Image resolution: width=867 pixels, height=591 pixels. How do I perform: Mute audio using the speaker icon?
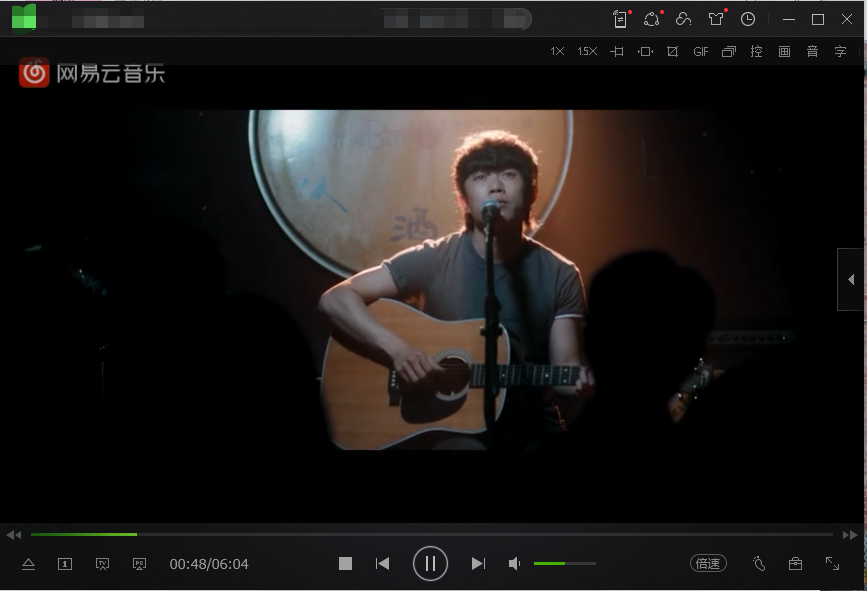point(514,564)
